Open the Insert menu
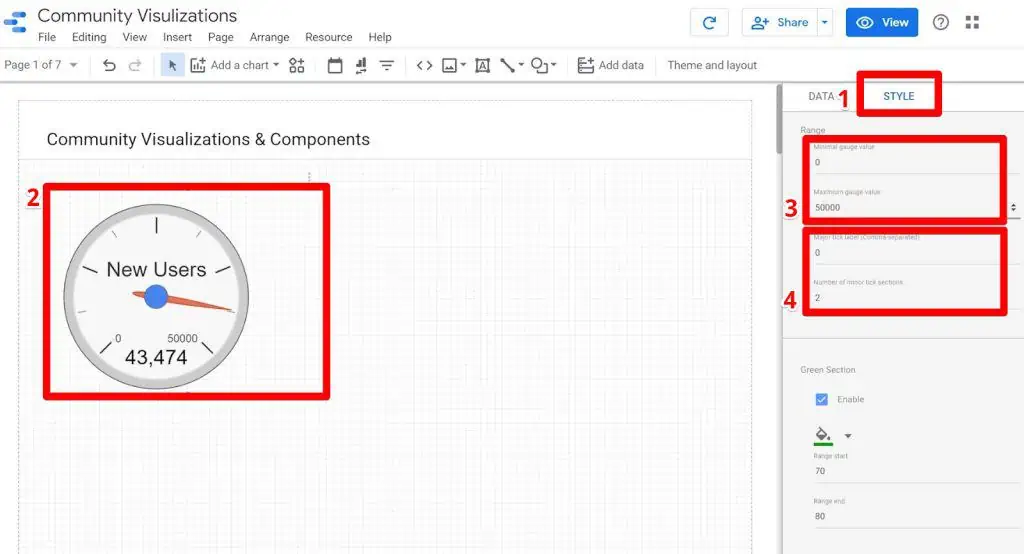This screenshot has height=554, width=1024. (x=177, y=37)
